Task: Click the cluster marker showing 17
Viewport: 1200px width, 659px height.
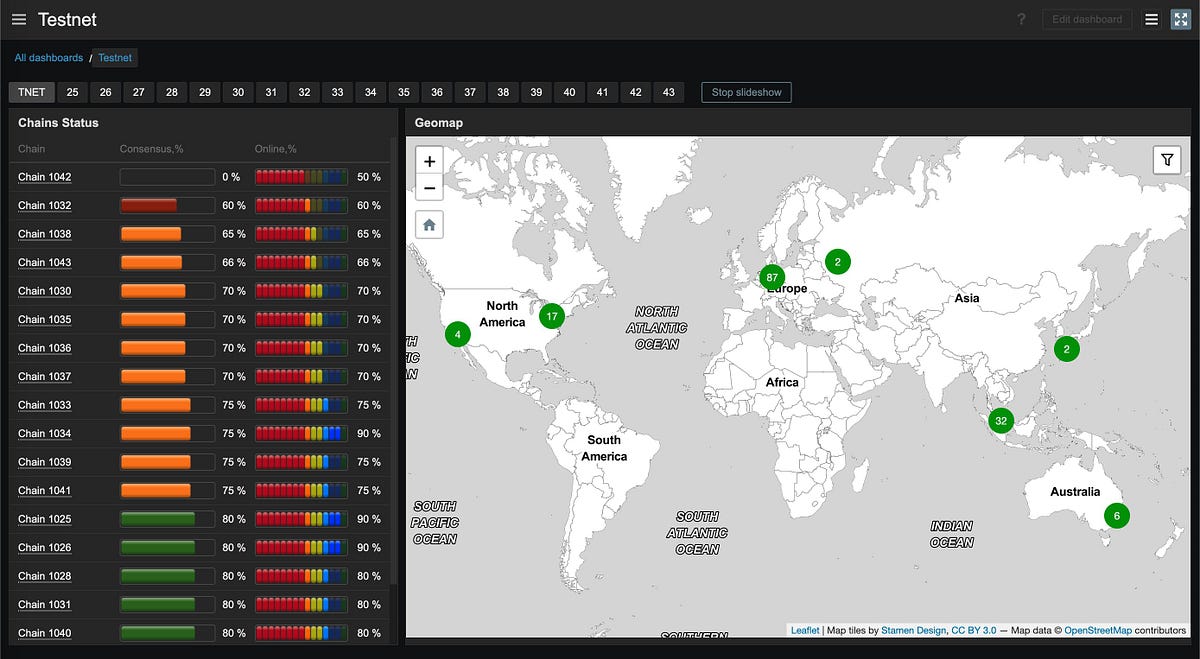Action: pos(551,316)
